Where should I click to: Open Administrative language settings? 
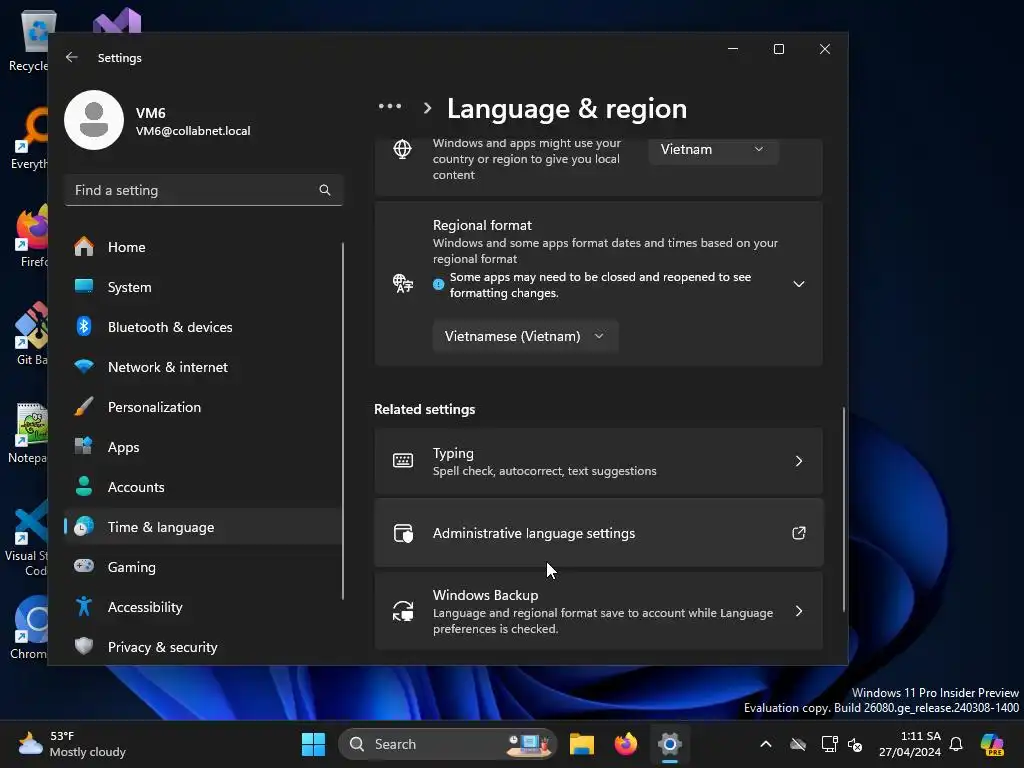tap(598, 534)
